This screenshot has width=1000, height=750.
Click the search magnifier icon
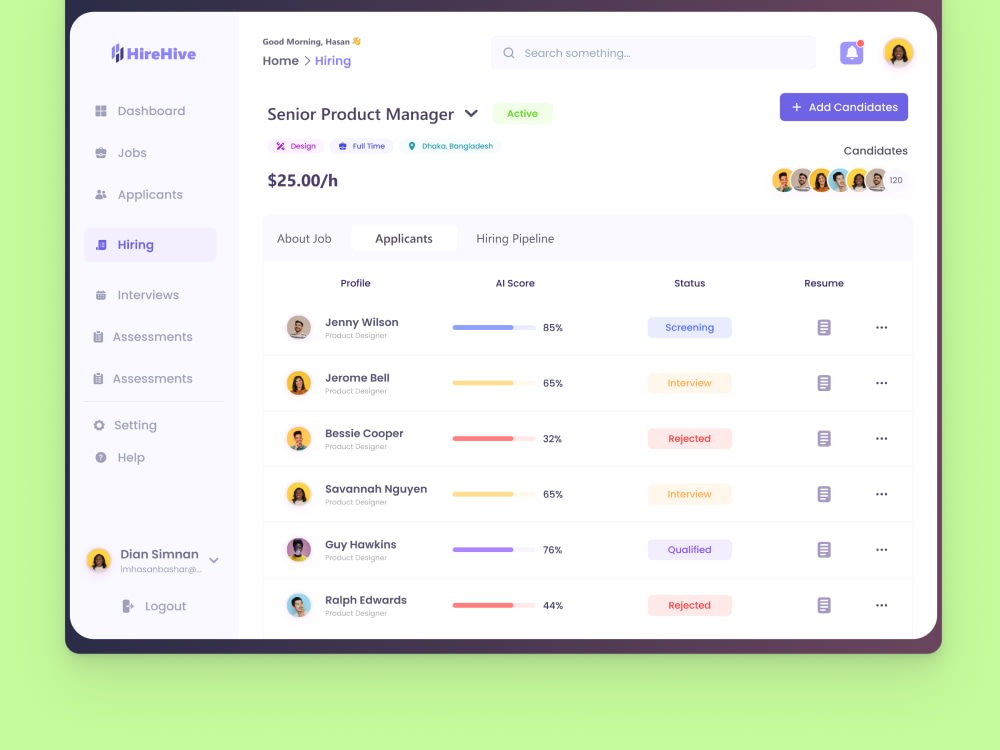click(508, 52)
